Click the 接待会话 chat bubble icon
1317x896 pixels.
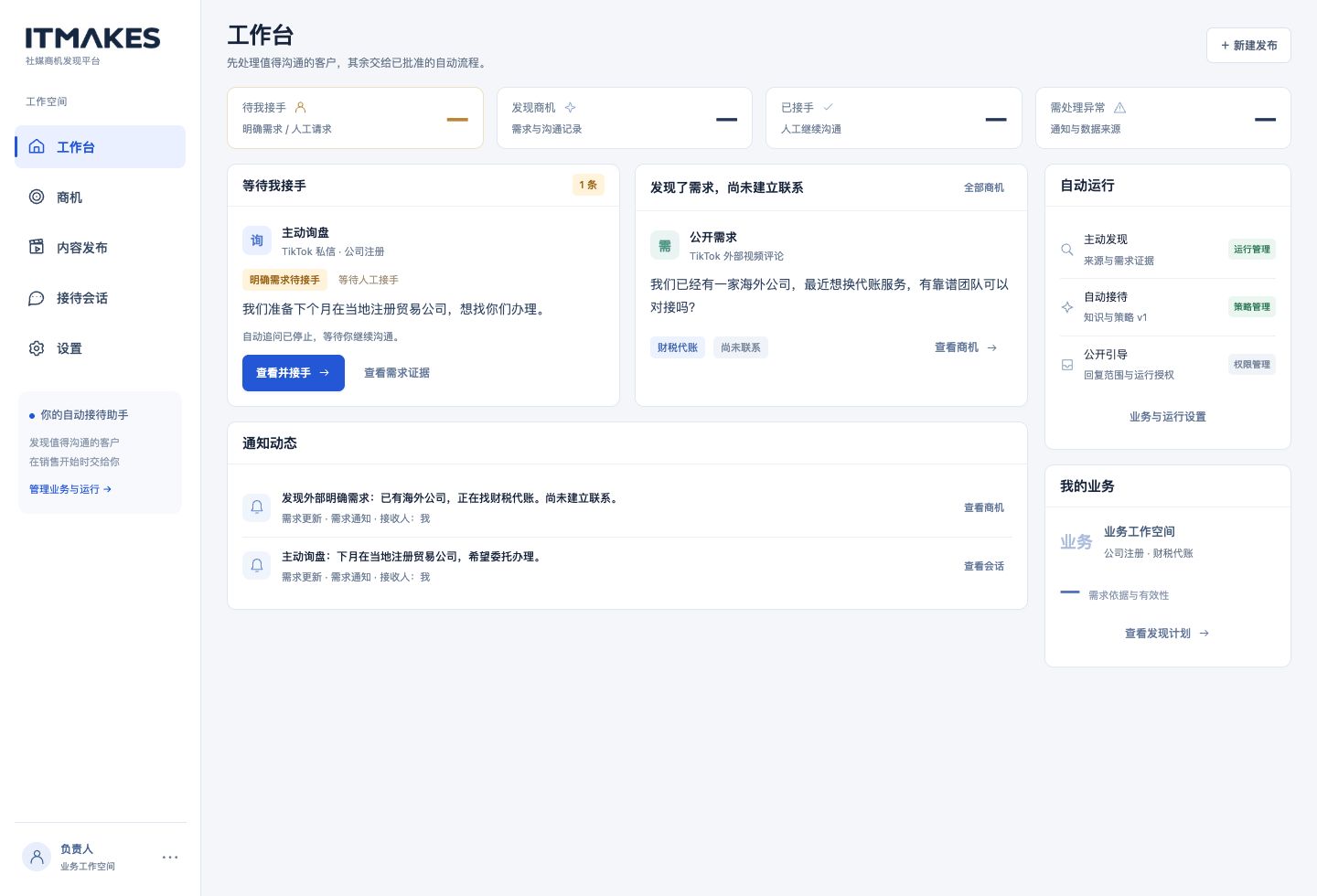coord(37,298)
